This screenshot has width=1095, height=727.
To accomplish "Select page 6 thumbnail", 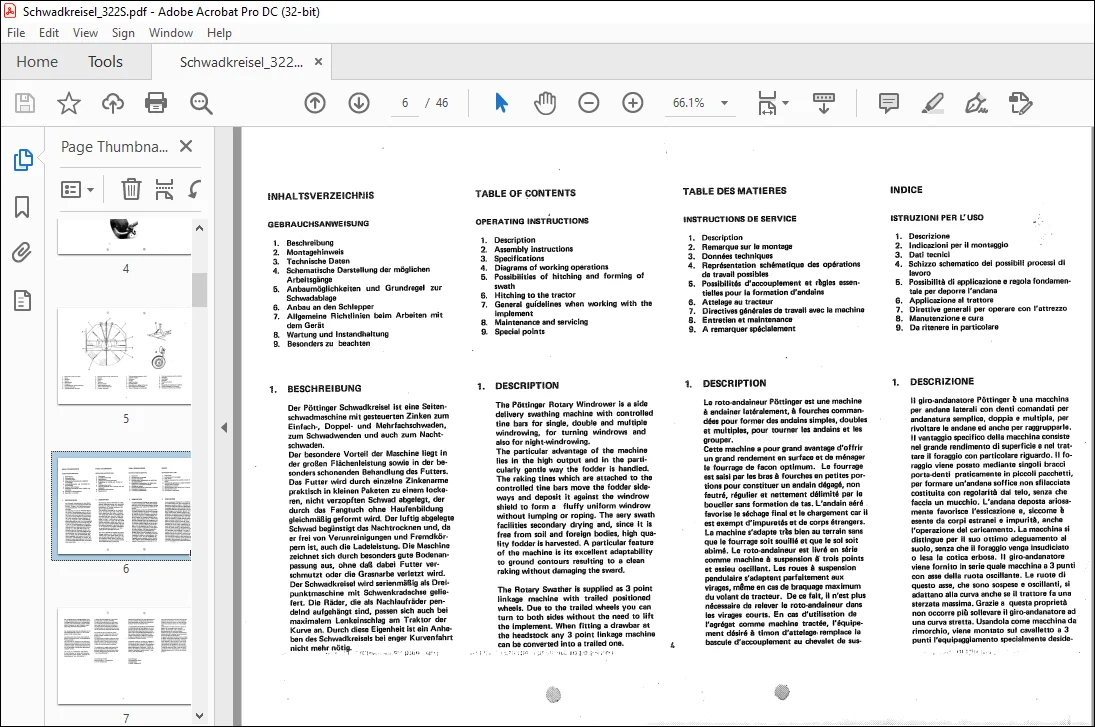I will point(124,506).
